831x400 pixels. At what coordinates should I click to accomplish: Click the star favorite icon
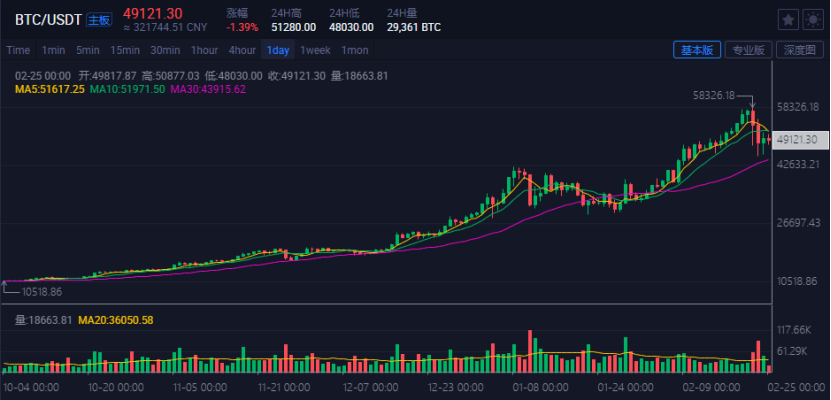[x=788, y=20]
